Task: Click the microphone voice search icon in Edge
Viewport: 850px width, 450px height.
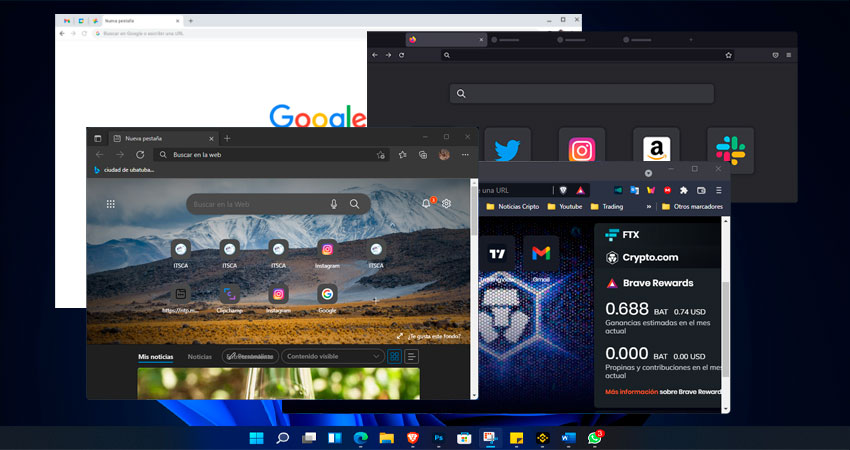Action: [334, 204]
